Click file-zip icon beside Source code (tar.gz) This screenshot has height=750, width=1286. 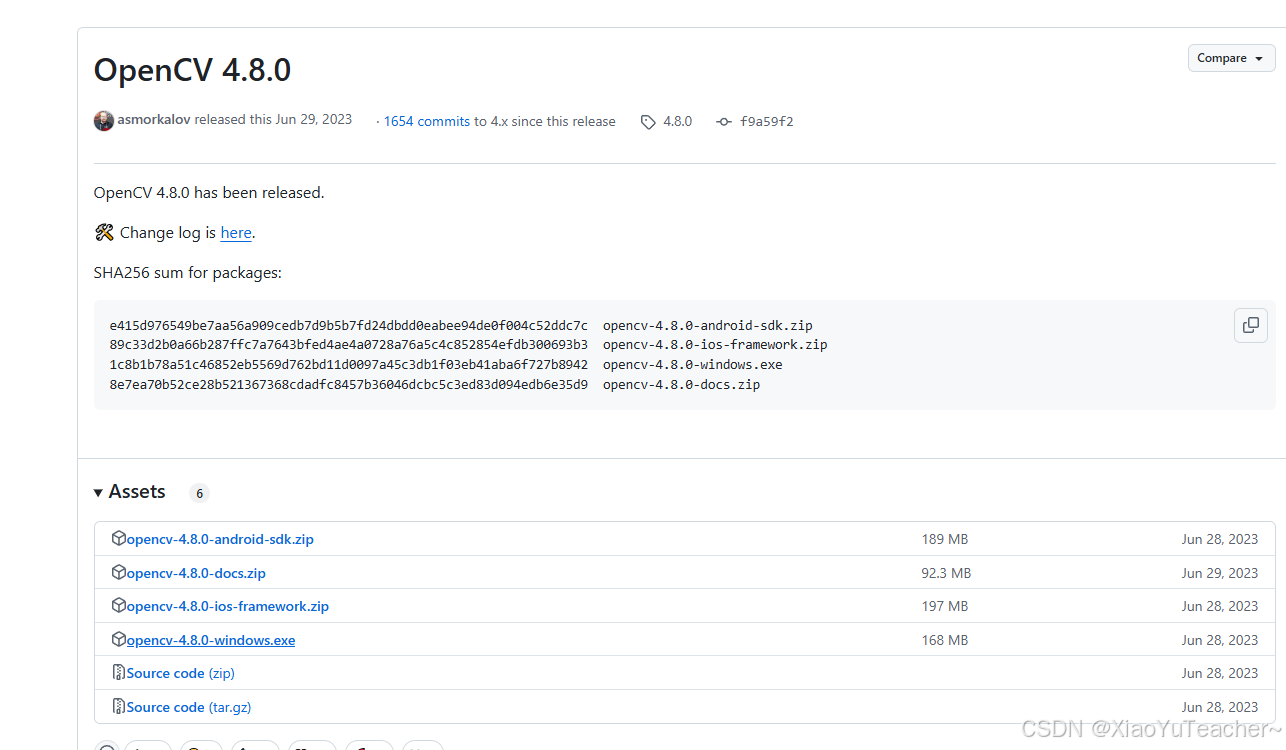(119, 706)
